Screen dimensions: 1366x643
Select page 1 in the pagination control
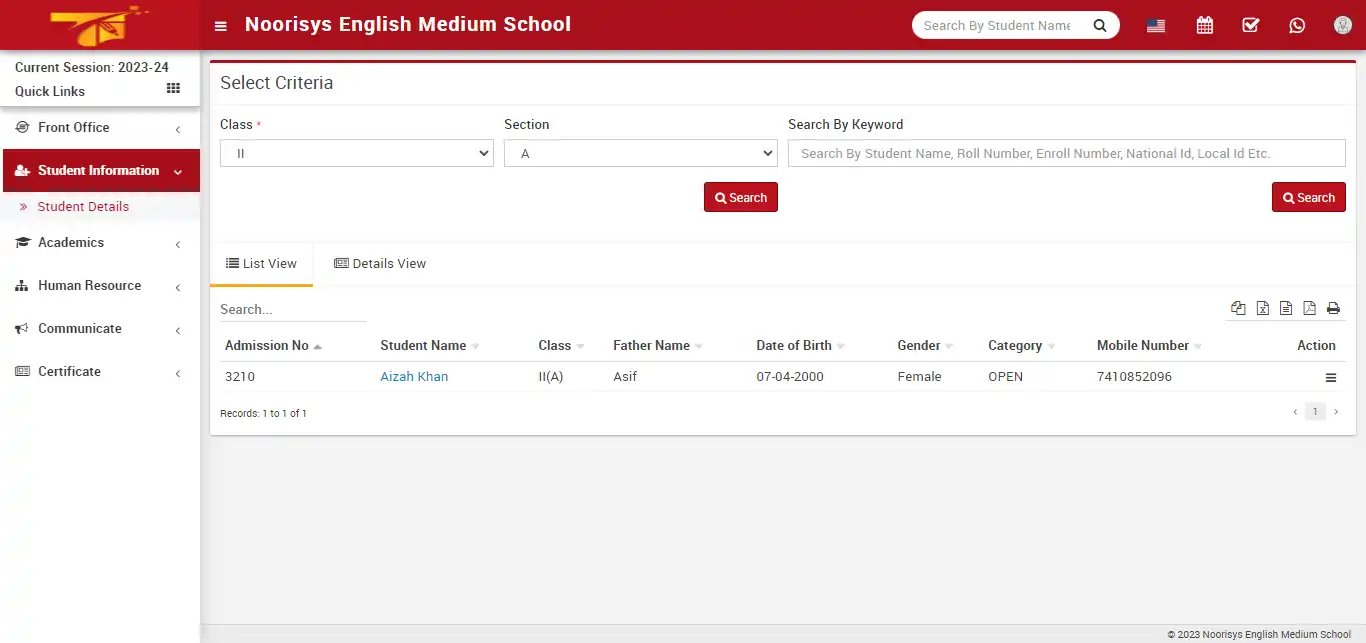(x=1315, y=411)
